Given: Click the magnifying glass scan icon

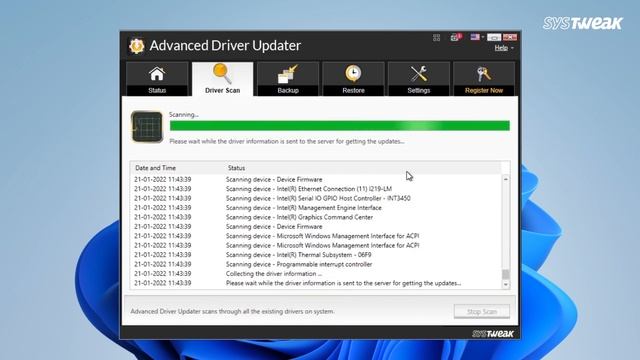Looking at the screenshot, I should pyautogui.click(x=222, y=73).
